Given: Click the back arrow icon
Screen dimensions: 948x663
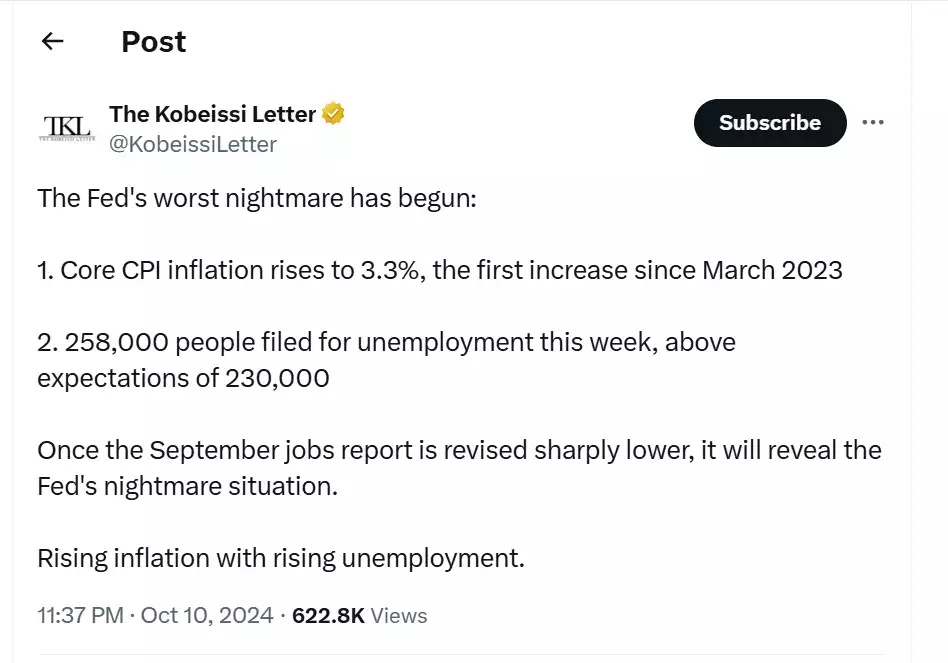Looking at the screenshot, I should [52, 42].
